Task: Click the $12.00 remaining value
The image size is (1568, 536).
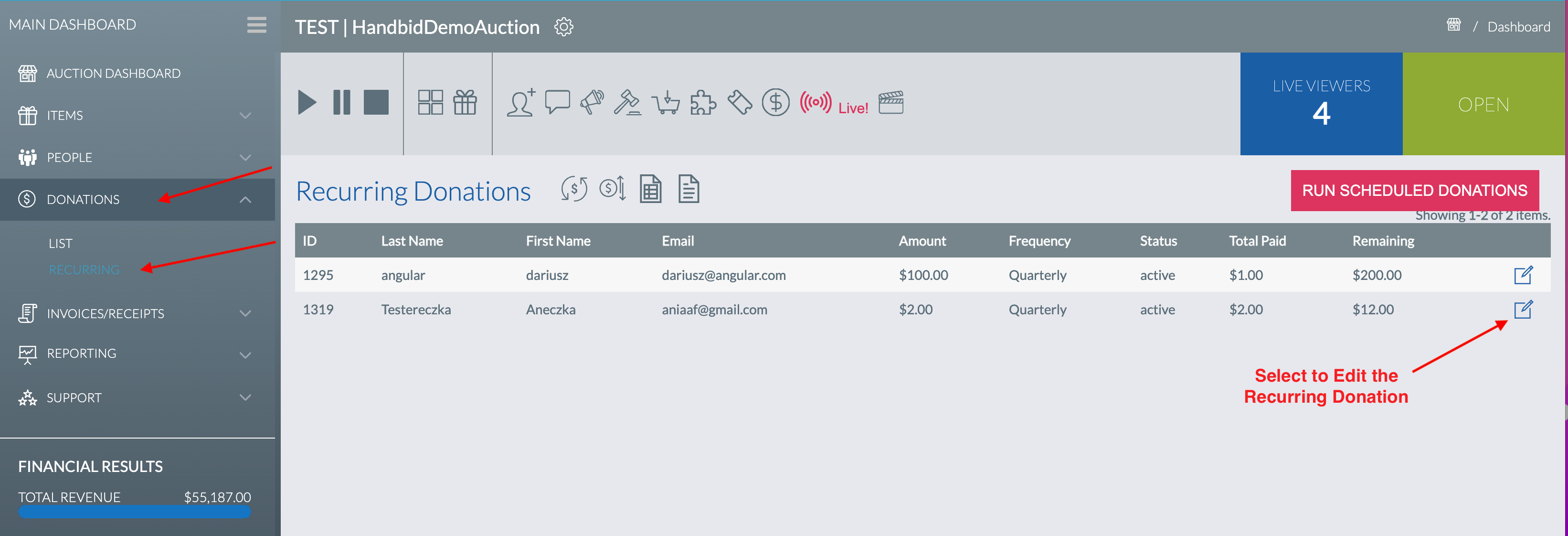Action: [x=1373, y=310]
